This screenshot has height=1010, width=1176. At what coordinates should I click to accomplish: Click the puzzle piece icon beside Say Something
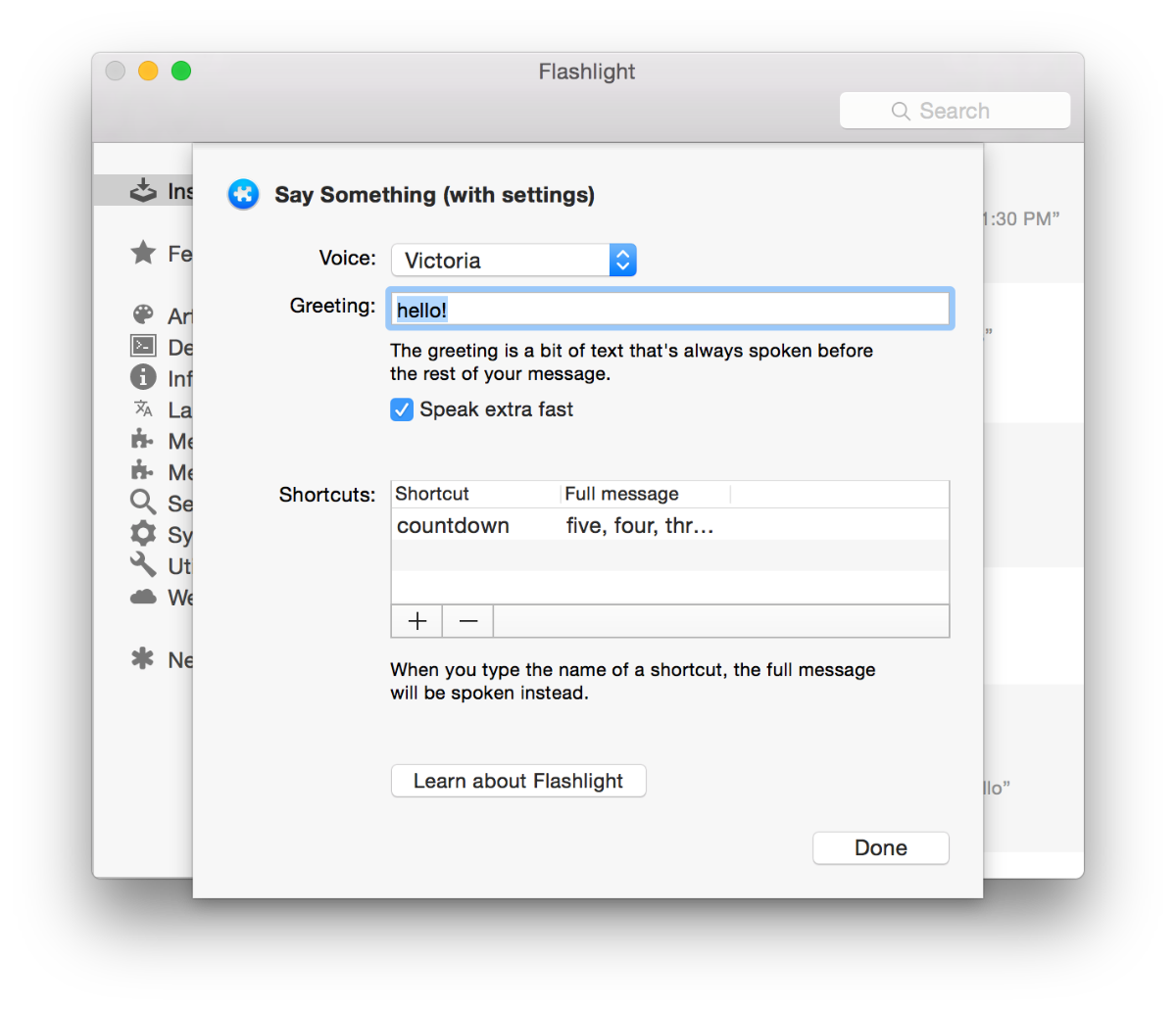point(243,194)
